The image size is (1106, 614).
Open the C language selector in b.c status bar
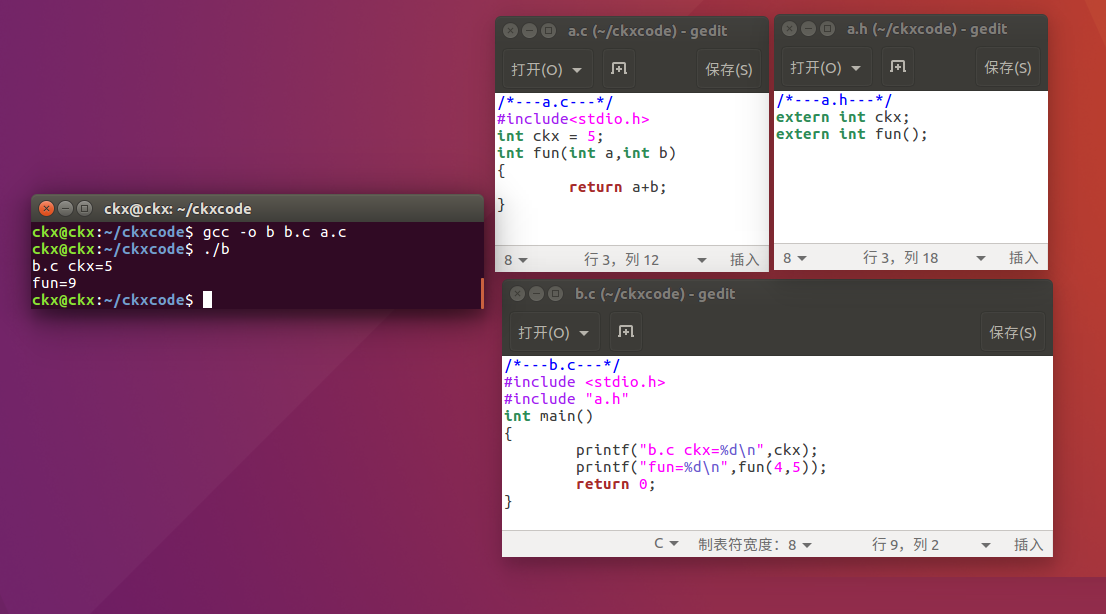[666, 544]
